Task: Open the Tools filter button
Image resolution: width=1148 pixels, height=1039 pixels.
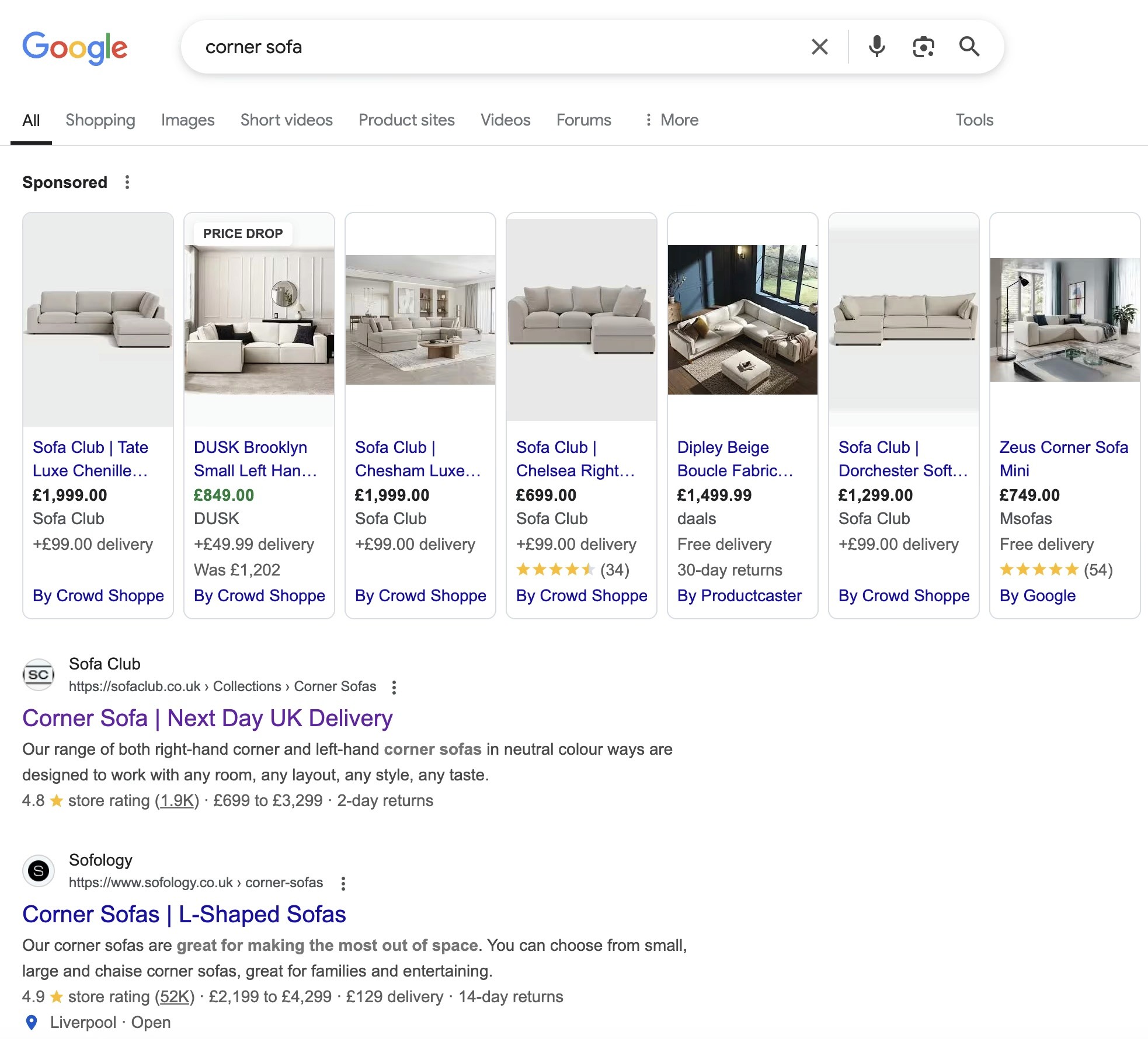Action: [974, 120]
